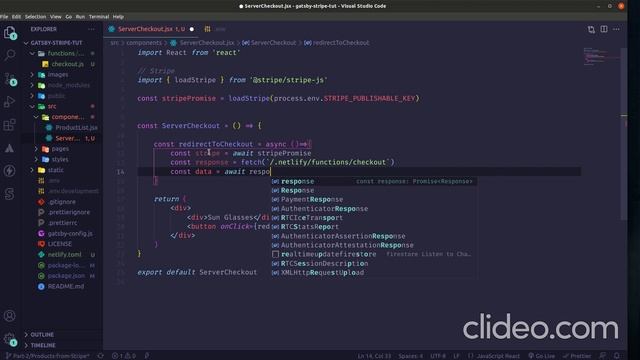Switch to the second .env editor tab

(215, 29)
